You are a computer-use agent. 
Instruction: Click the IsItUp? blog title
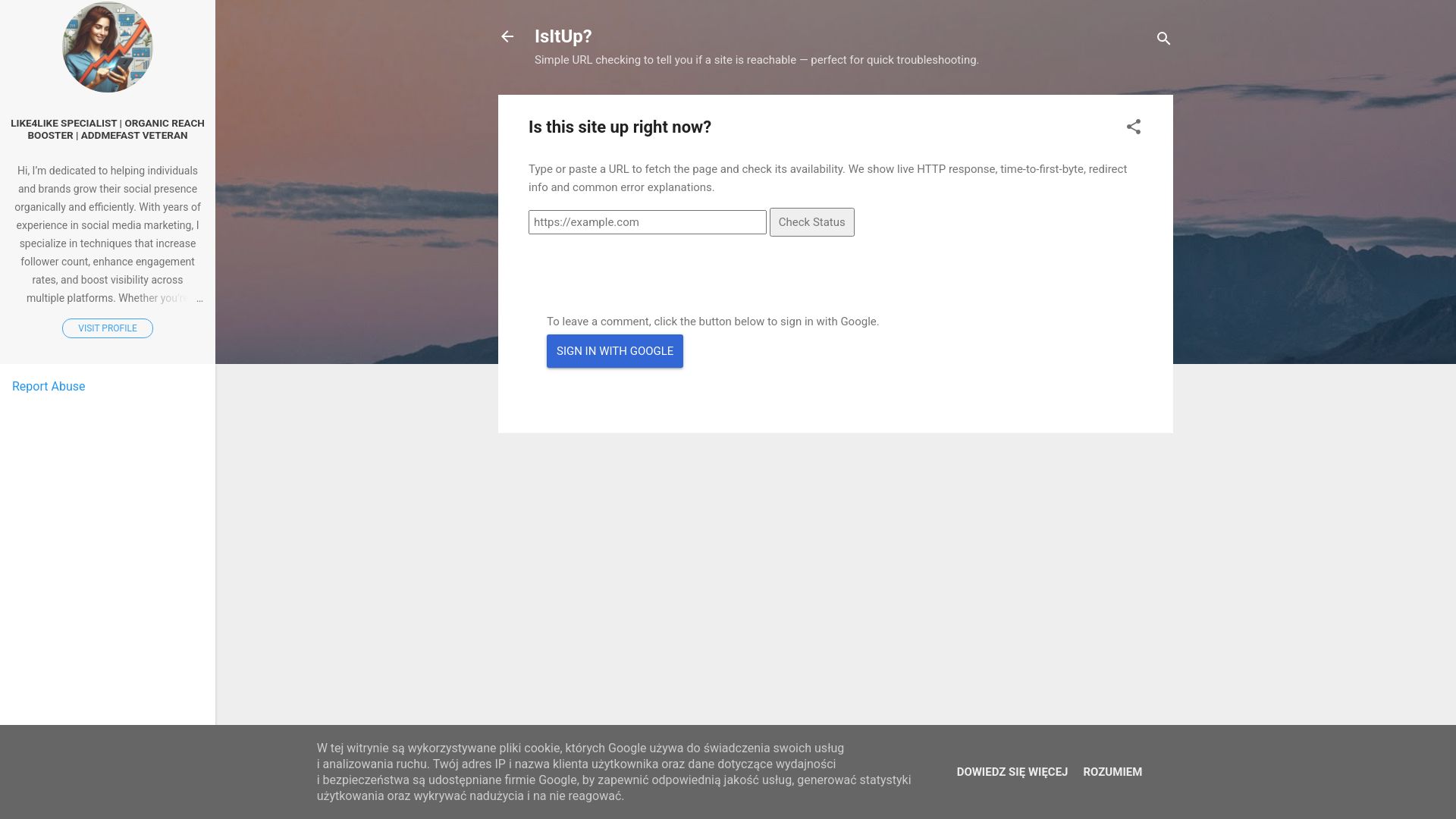[x=563, y=36]
